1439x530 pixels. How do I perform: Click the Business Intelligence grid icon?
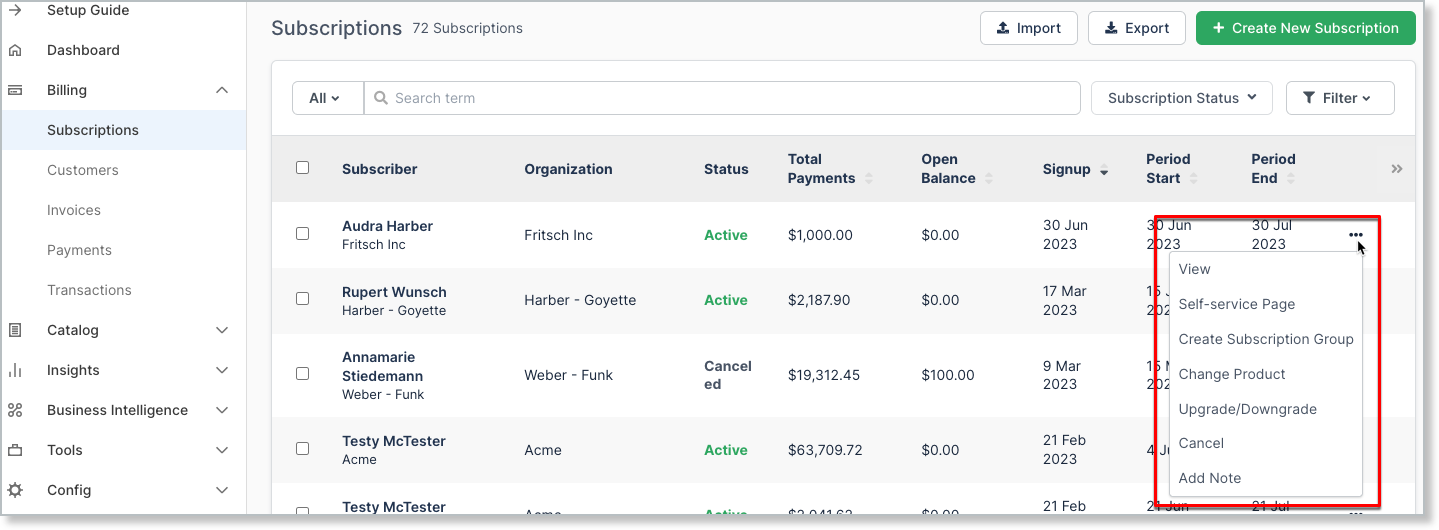[x=15, y=410]
